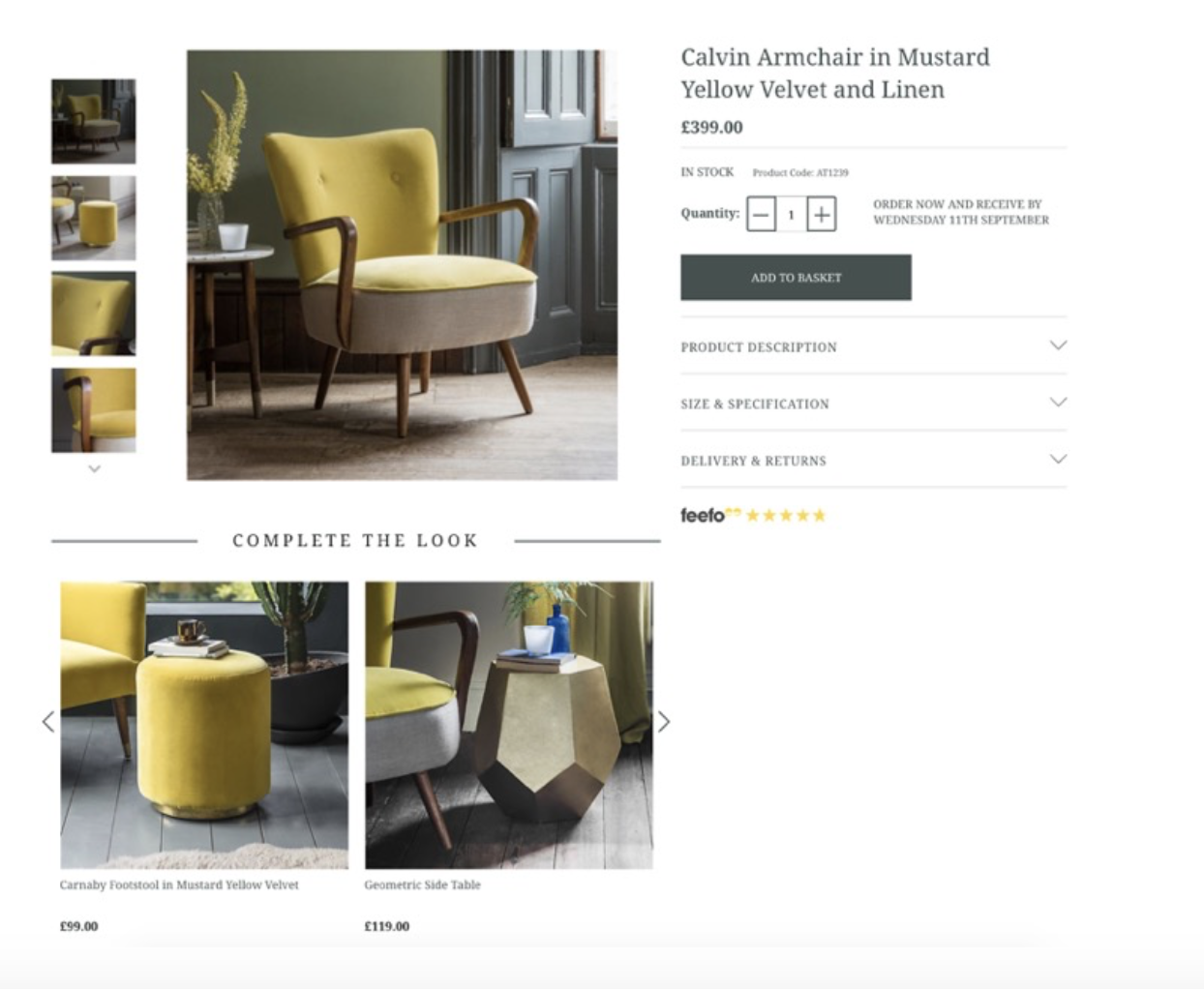Click the Add to Basket button

pyautogui.click(x=796, y=278)
